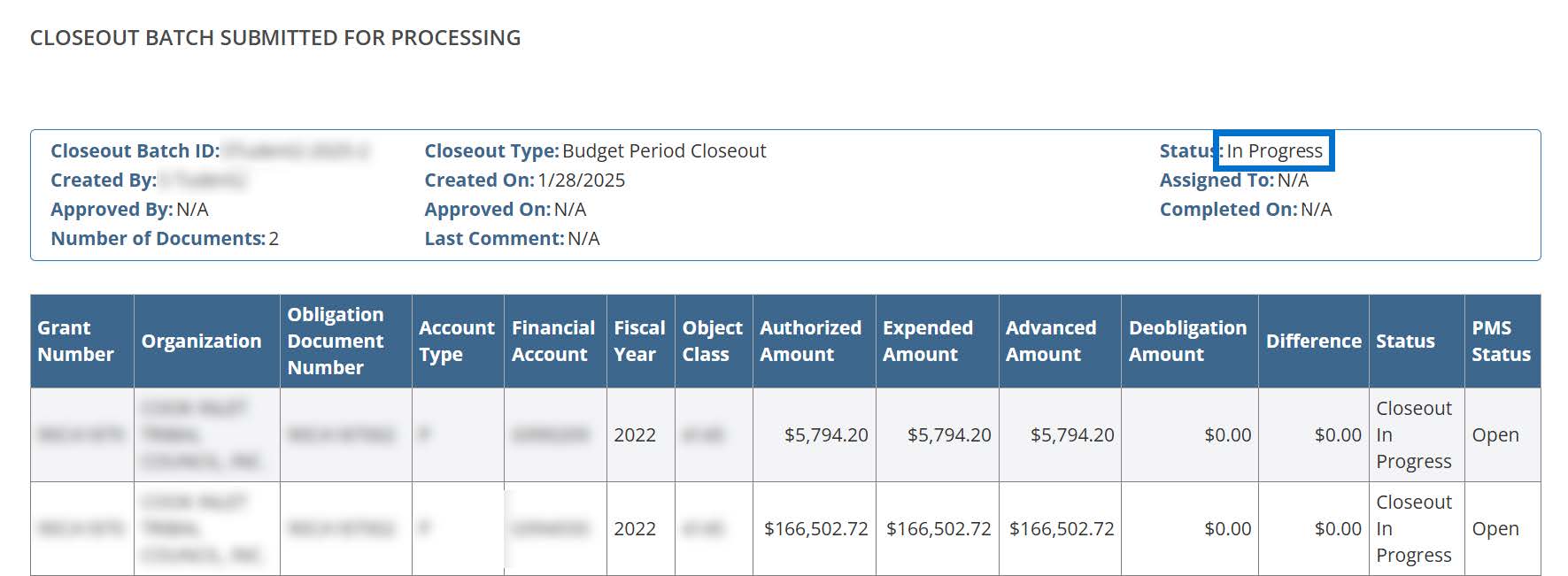Select the Expended Amount column header
This screenshot has width=1568, height=576.
927,341
